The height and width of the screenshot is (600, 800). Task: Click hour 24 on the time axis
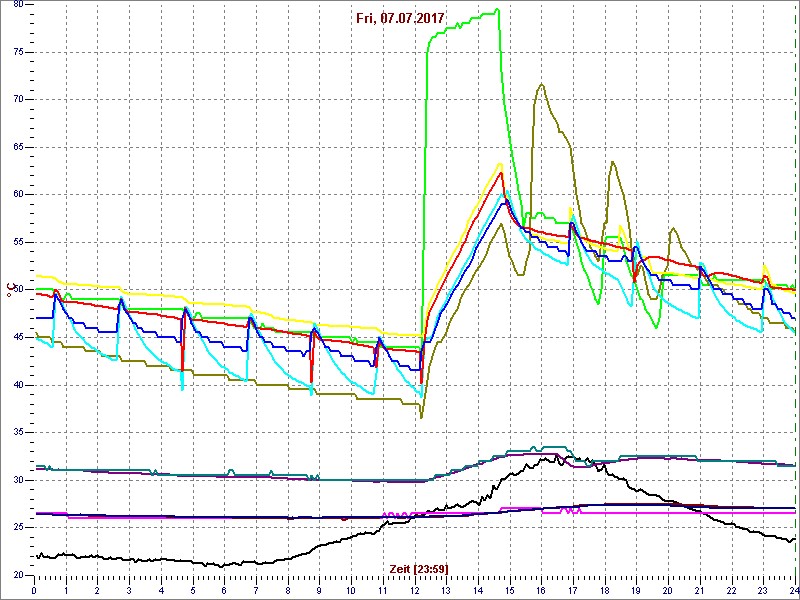pyautogui.click(x=794, y=590)
